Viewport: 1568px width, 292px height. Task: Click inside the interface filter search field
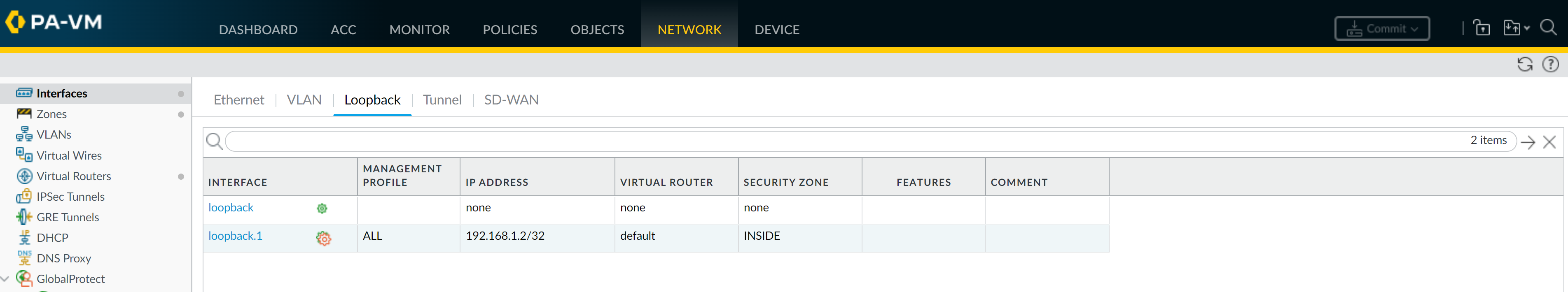click(840, 141)
